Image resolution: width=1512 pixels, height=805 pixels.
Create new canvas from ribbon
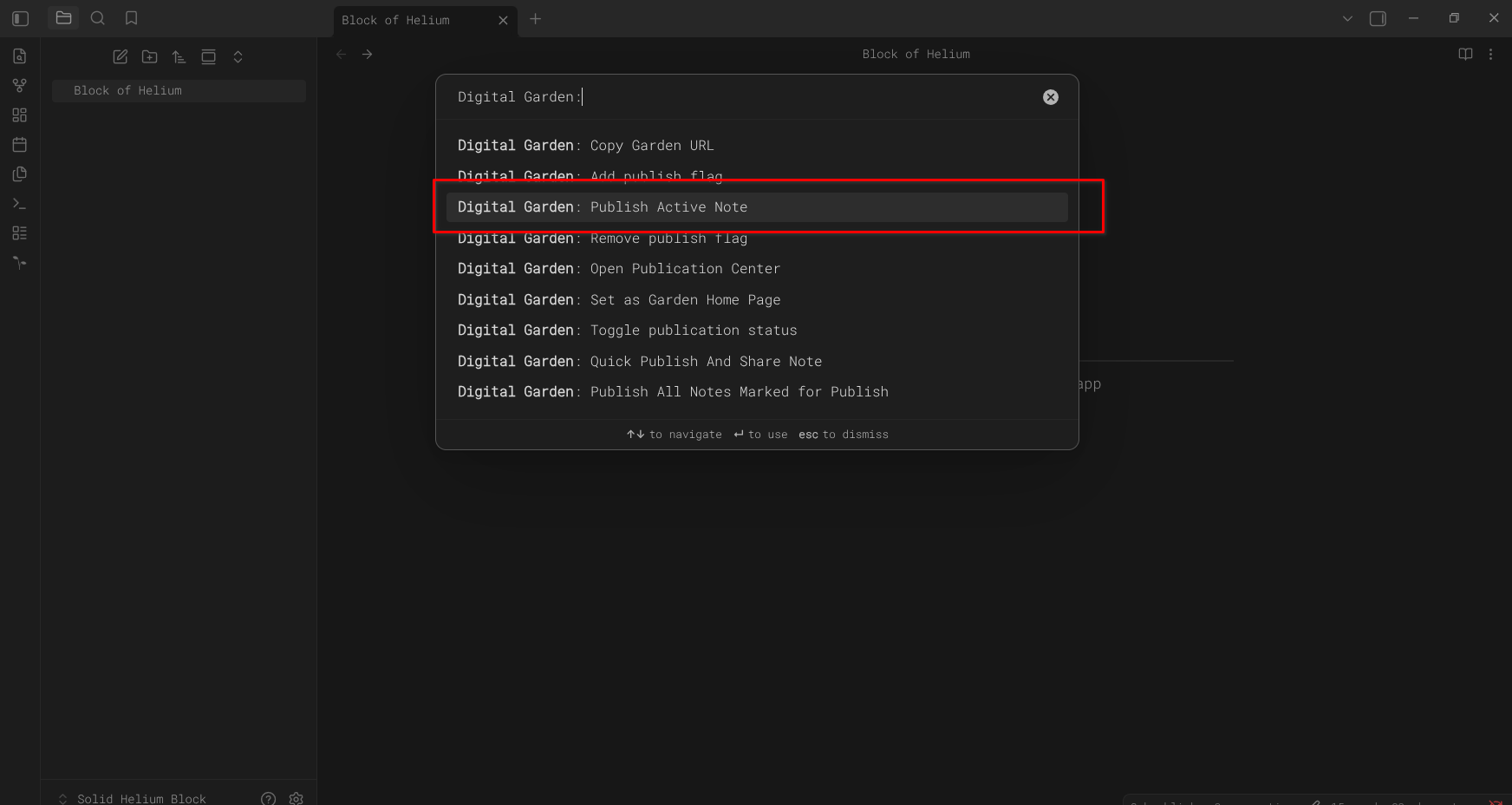[20, 115]
